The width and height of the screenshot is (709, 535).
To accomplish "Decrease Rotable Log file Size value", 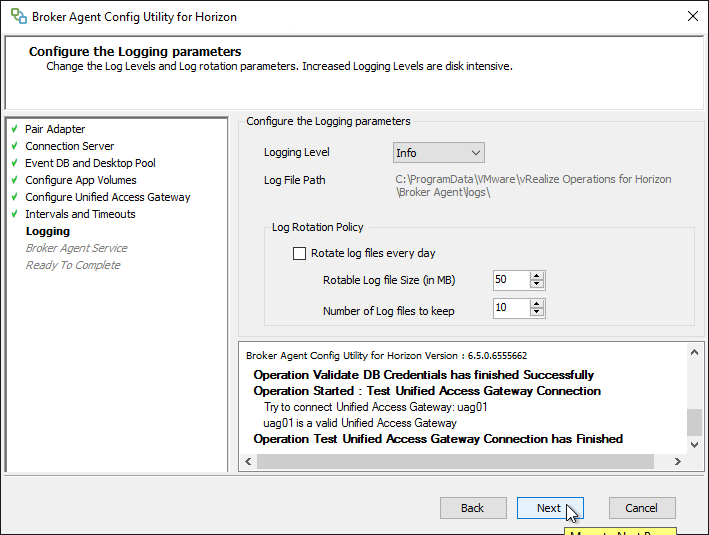I will pyautogui.click(x=537, y=284).
